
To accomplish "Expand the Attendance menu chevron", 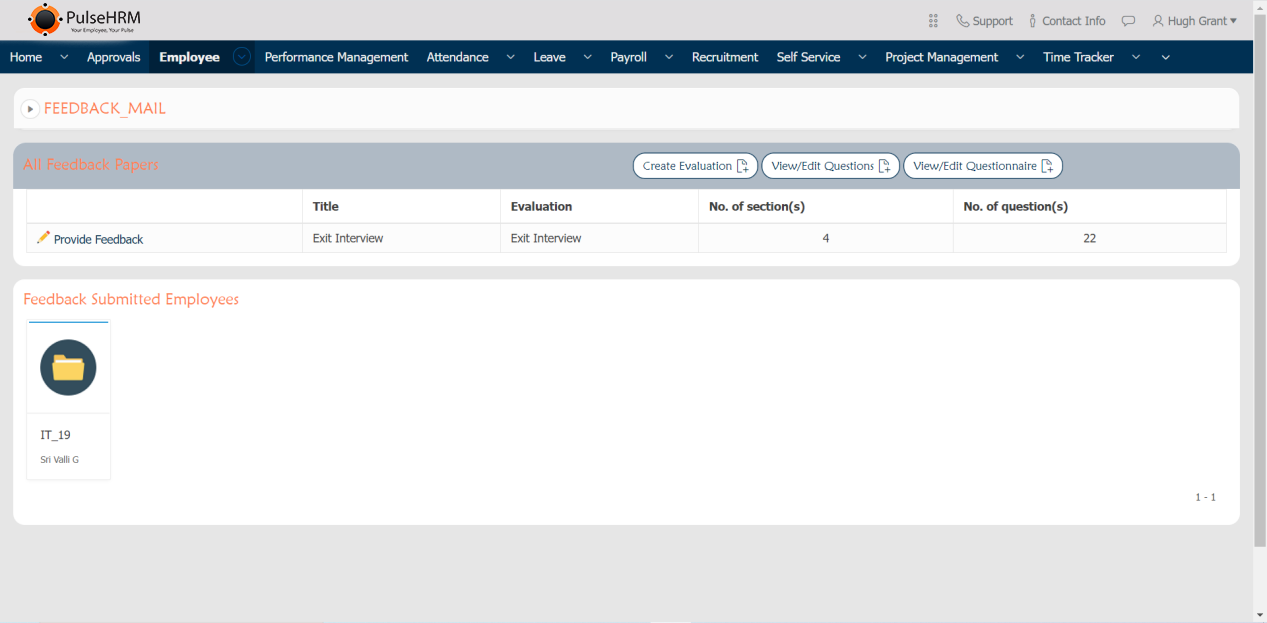I will click(510, 57).
